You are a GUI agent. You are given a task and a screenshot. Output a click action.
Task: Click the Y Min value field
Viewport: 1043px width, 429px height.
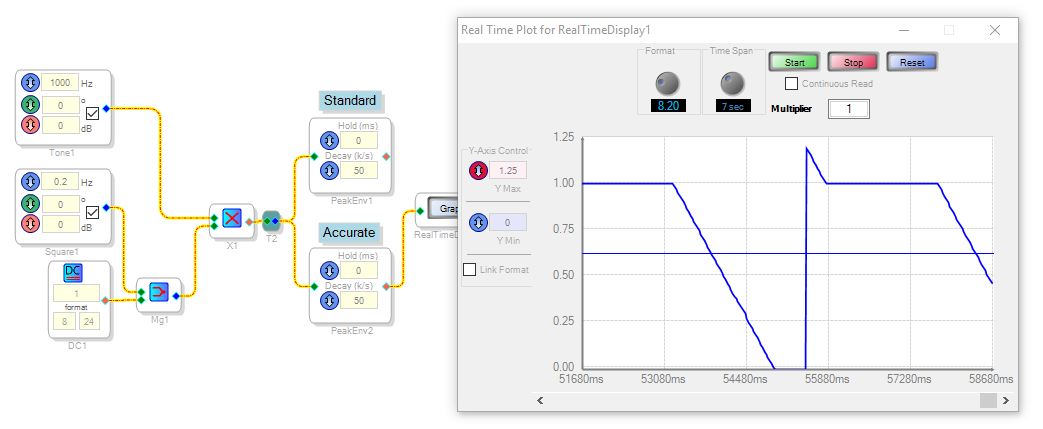pyautogui.click(x=508, y=223)
